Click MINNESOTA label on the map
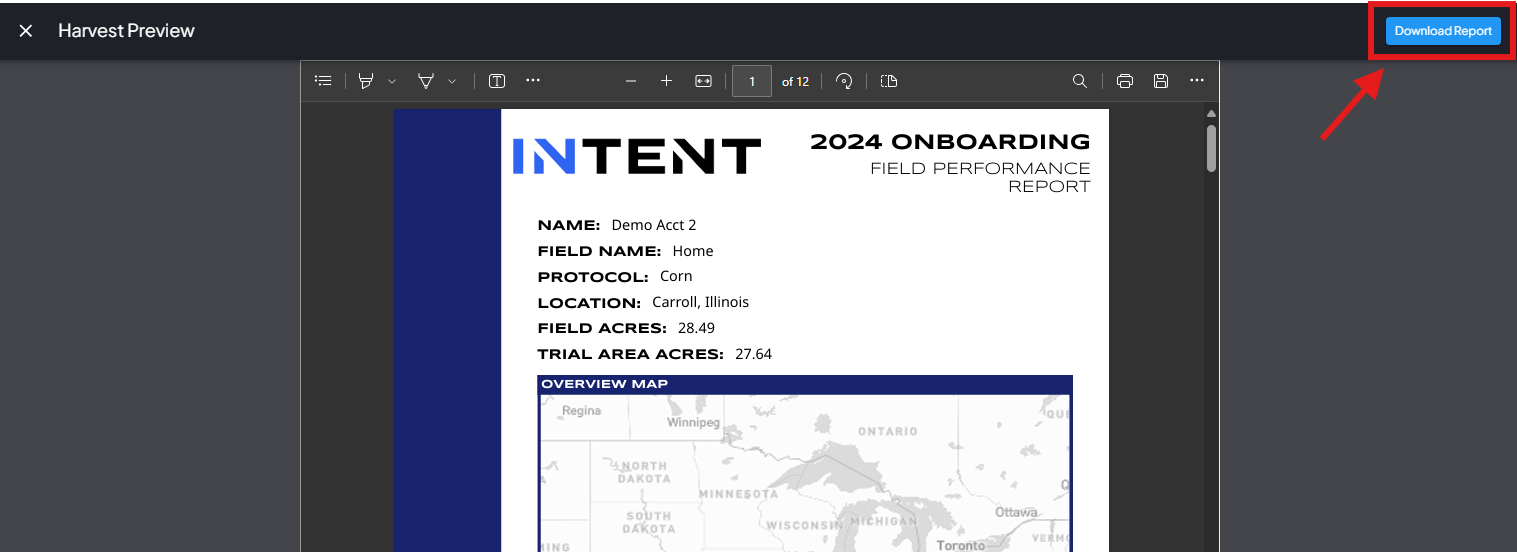Screen dimensions: 1517x552 [739, 494]
